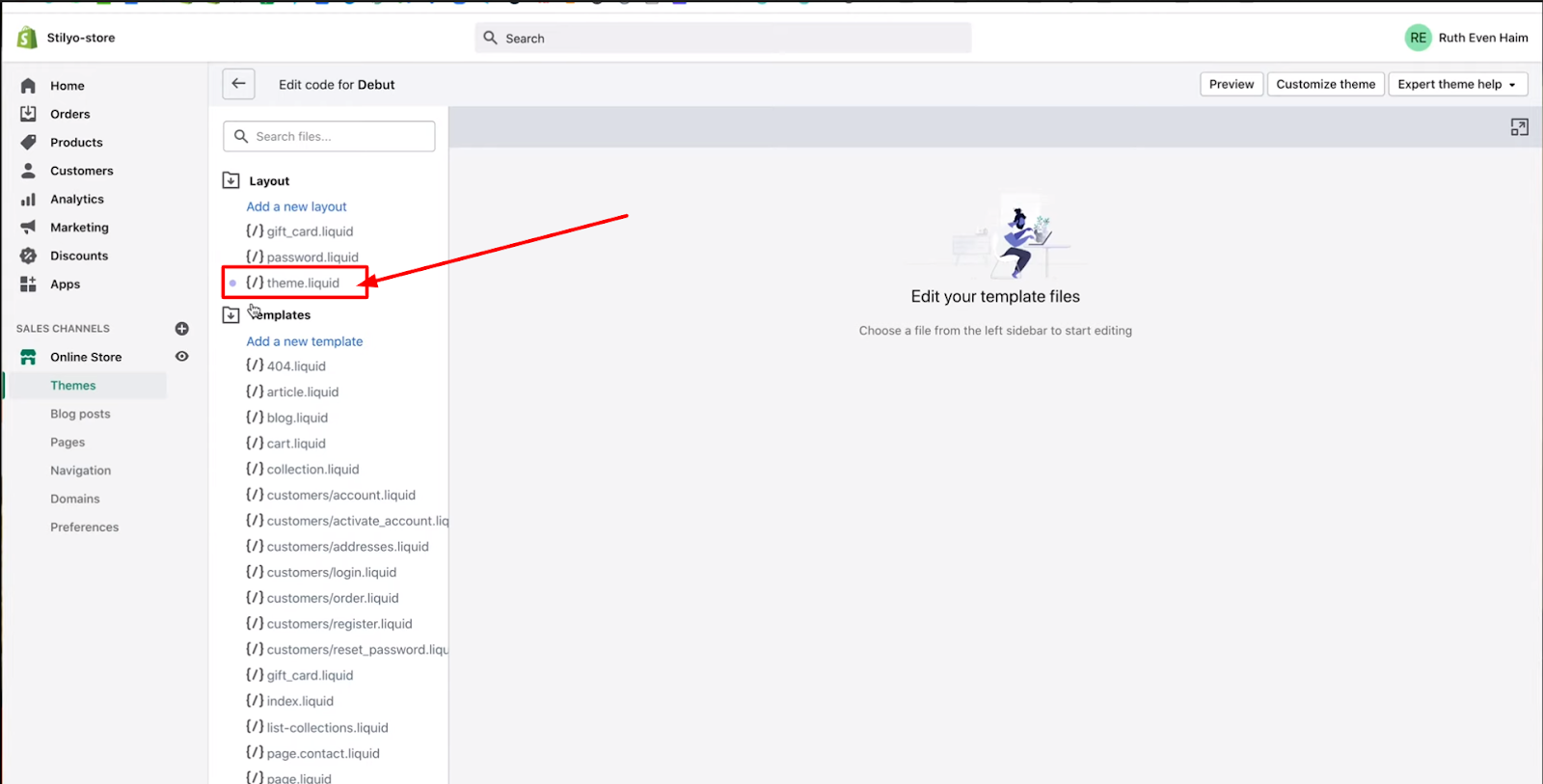The width and height of the screenshot is (1543, 784).
Task: Go back with the arrow button
Action: point(238,84)
